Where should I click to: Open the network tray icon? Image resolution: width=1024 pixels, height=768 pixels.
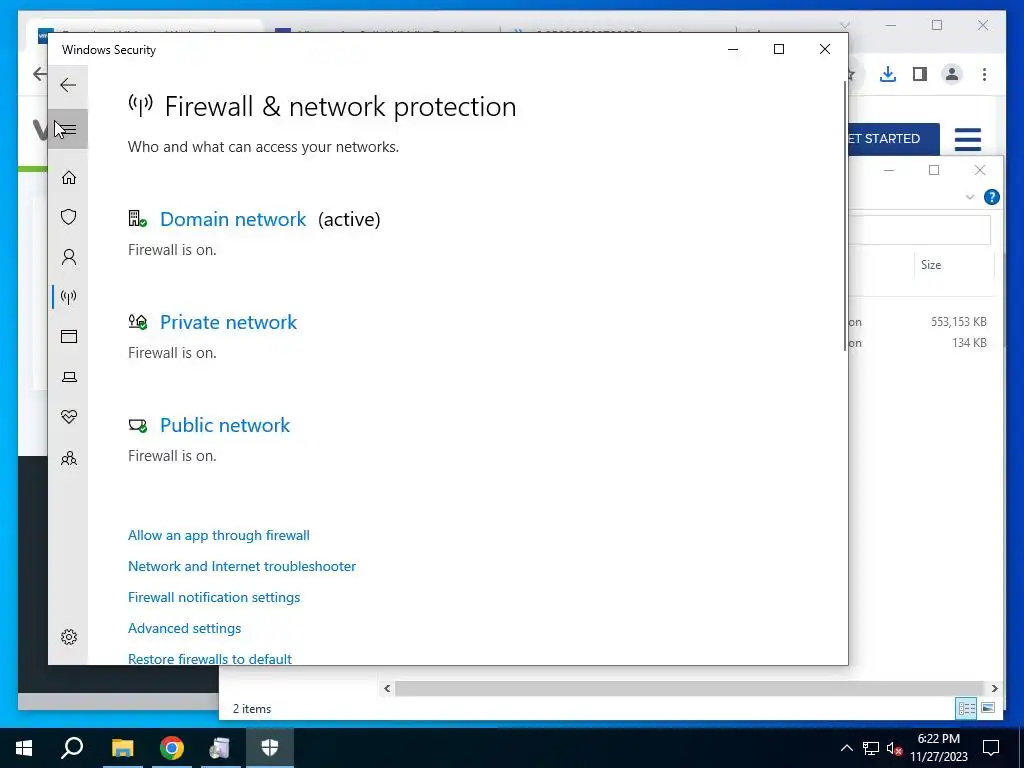[x=871, y=748]
